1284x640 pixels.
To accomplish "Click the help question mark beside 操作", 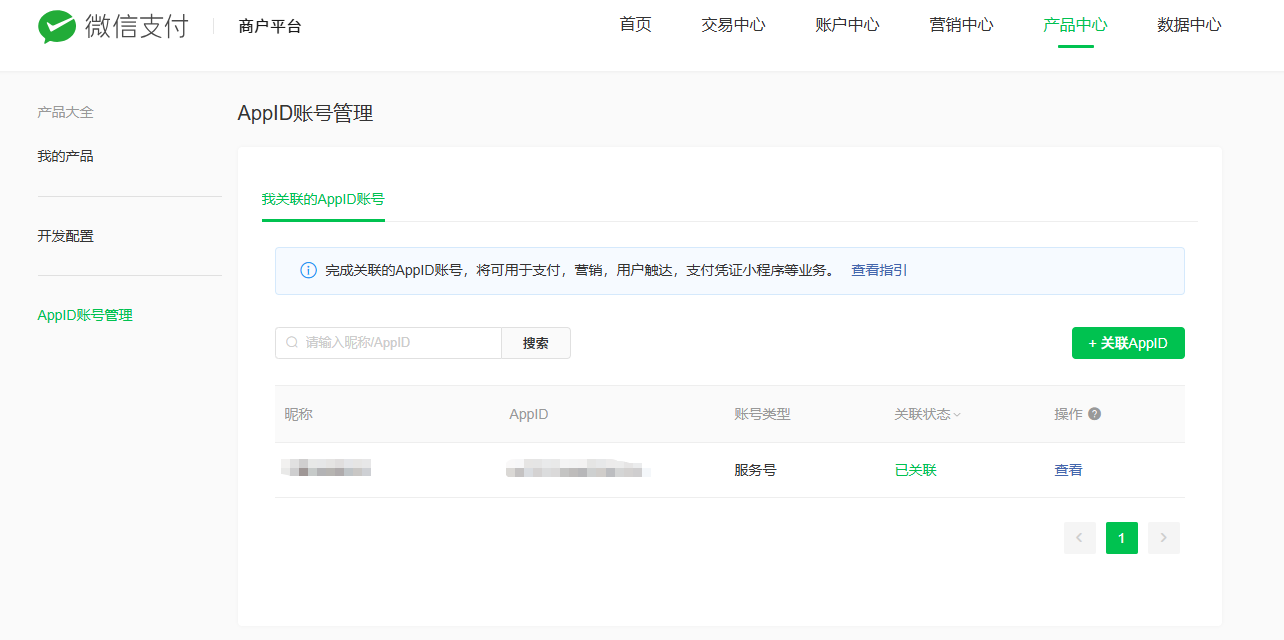I will point(1094,414).
